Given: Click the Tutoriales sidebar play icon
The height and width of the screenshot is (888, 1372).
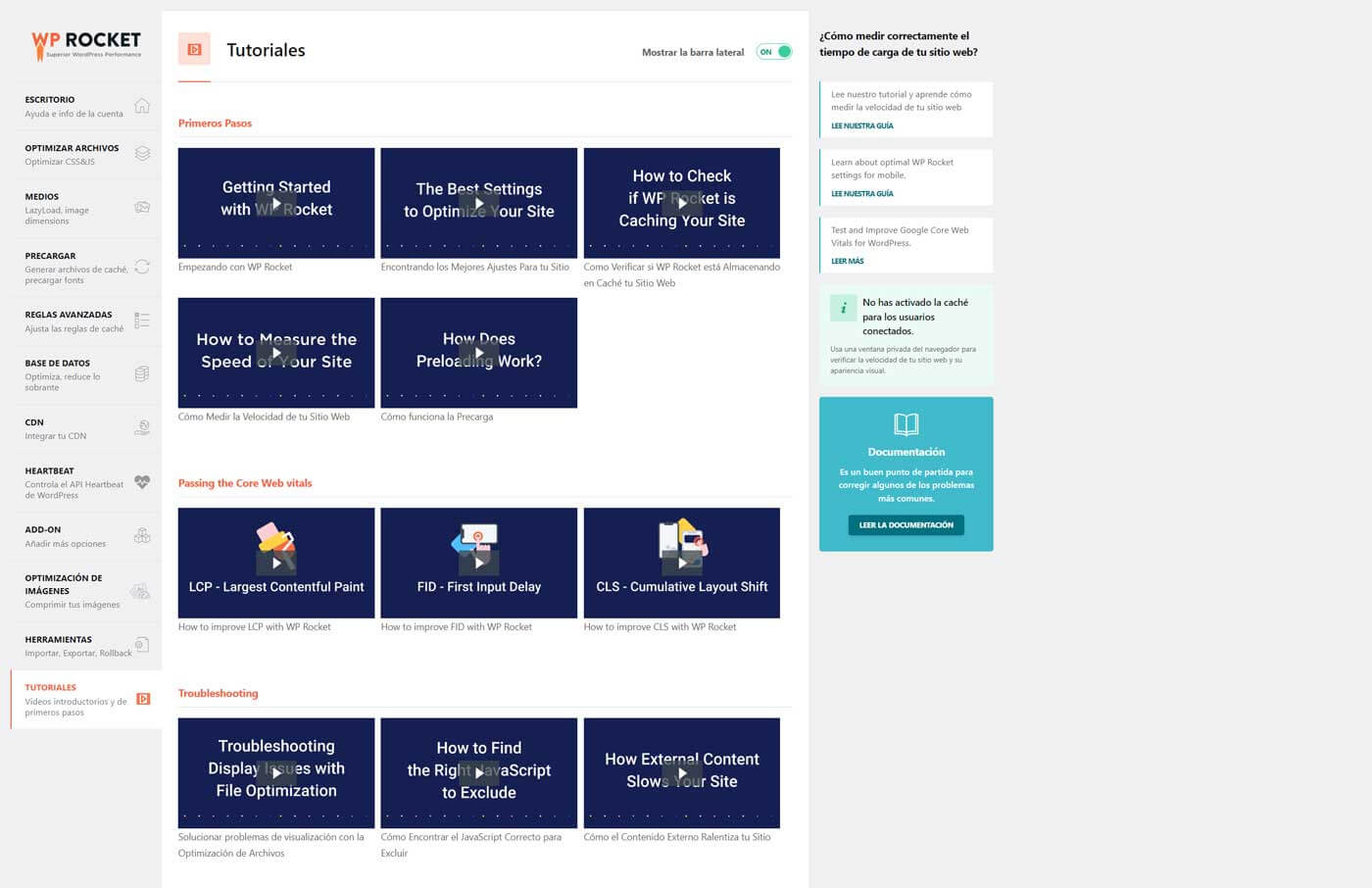Looking at the screenshot, I should pos(143,699).
